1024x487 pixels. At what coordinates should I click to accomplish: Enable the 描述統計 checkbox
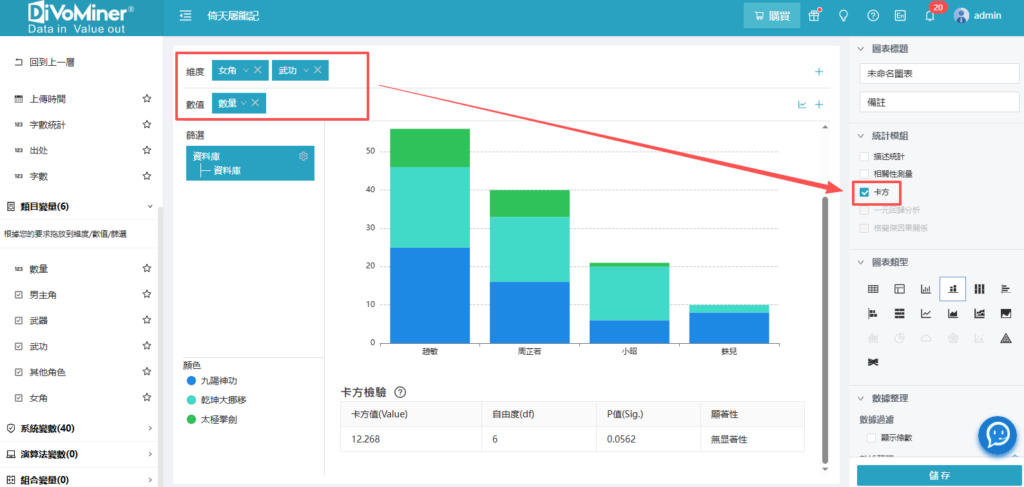click(x=864, y=157)
